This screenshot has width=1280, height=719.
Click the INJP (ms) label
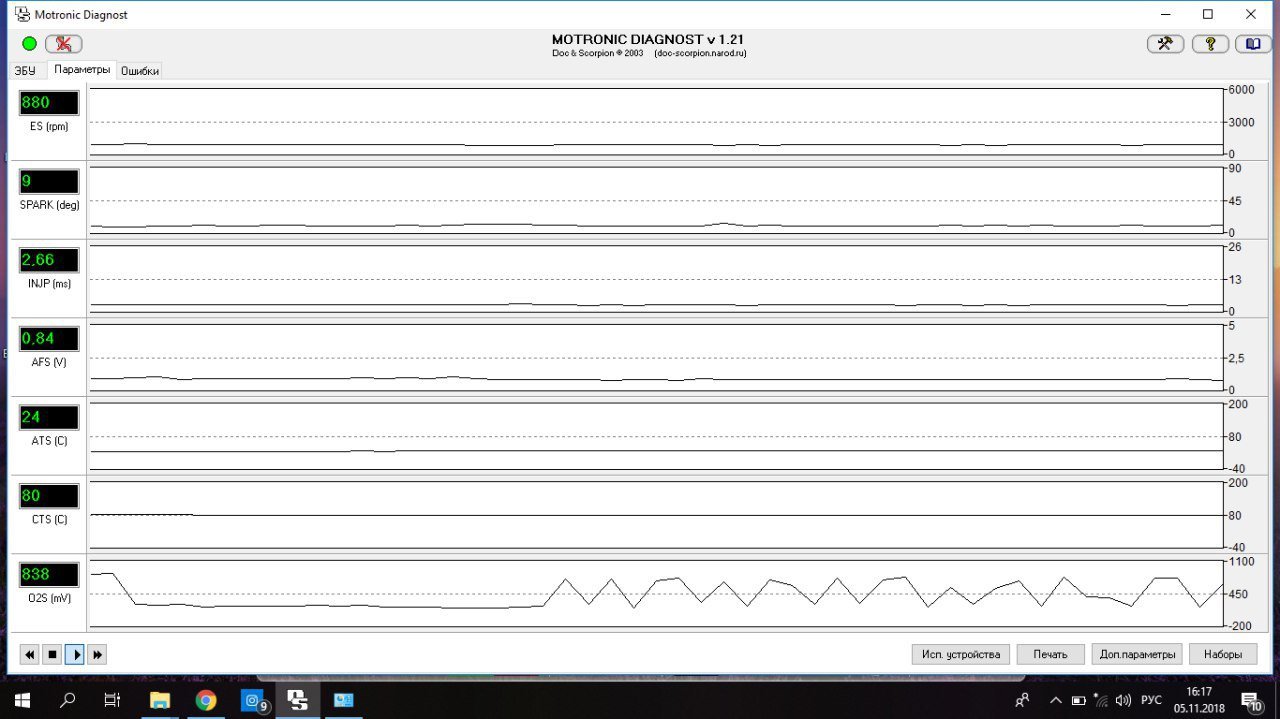(49, 283)
